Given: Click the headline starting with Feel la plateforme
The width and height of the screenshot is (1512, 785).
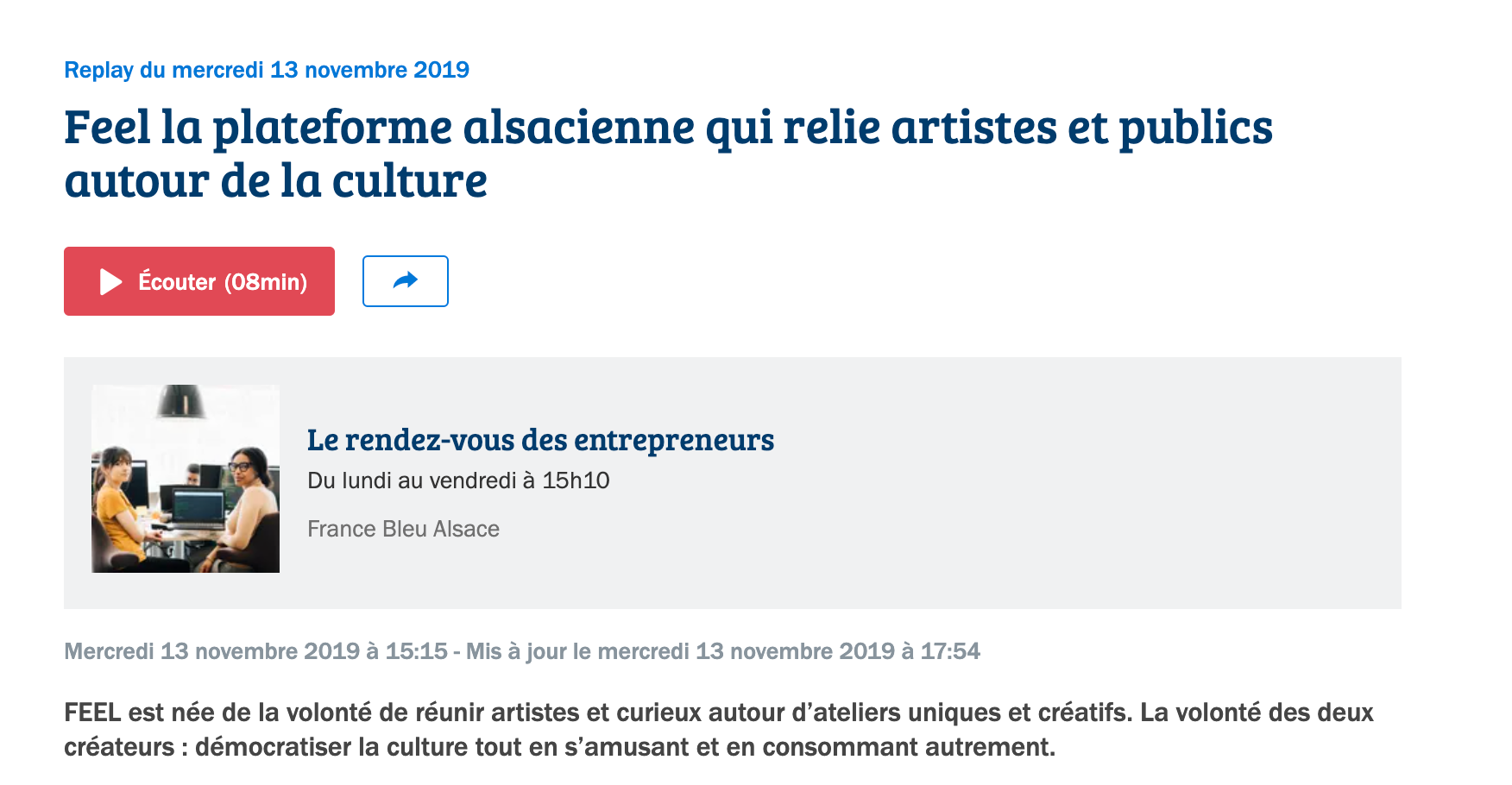Looking at the screenshot, I should point(668,127).
